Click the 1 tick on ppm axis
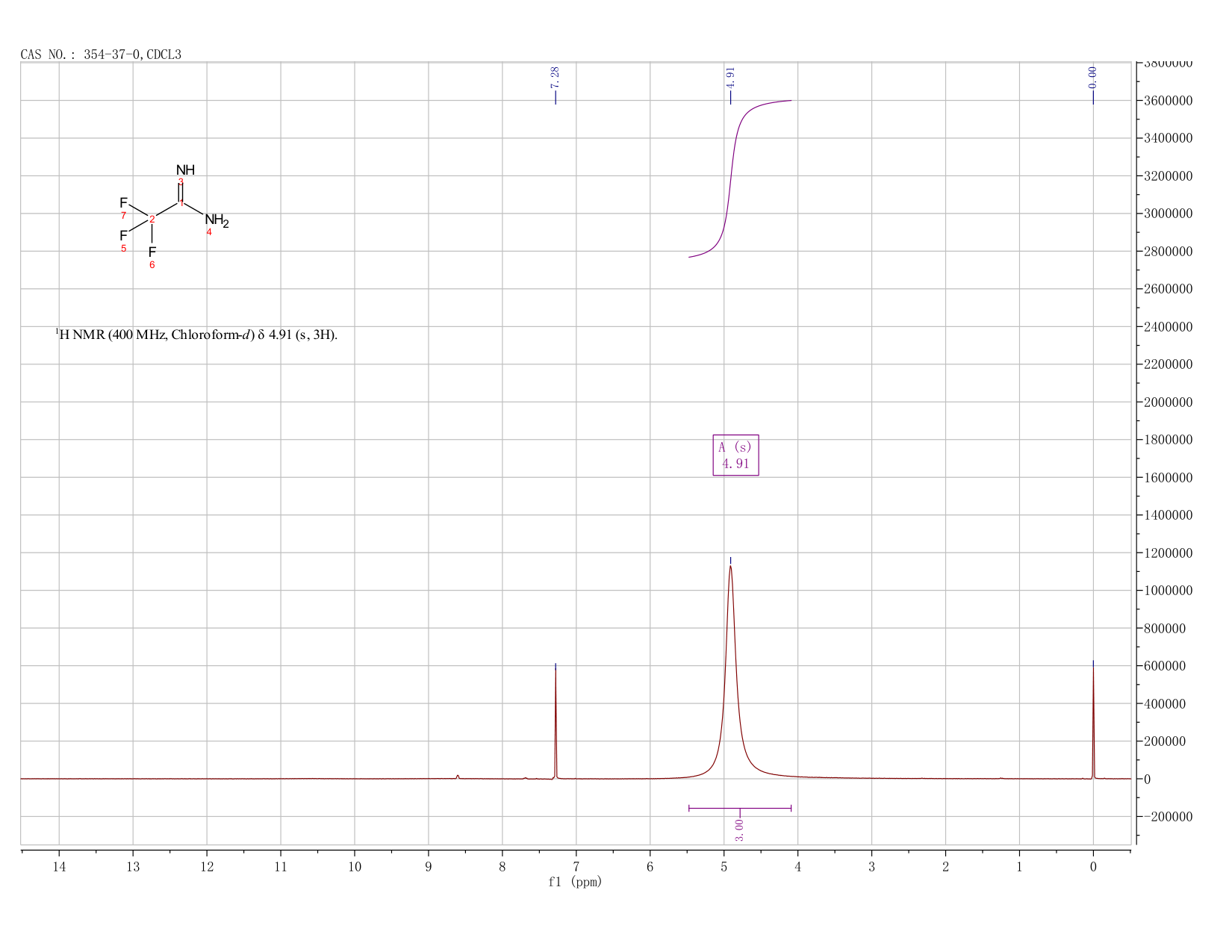1232x952 pixels. tap(1019, 867)
